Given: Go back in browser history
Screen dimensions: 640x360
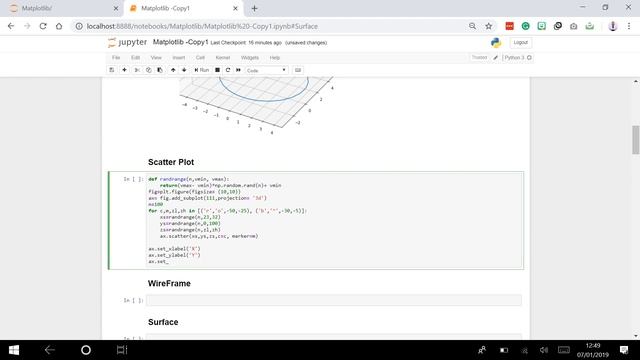Looking at the screenshot, I should pos(11,26).
